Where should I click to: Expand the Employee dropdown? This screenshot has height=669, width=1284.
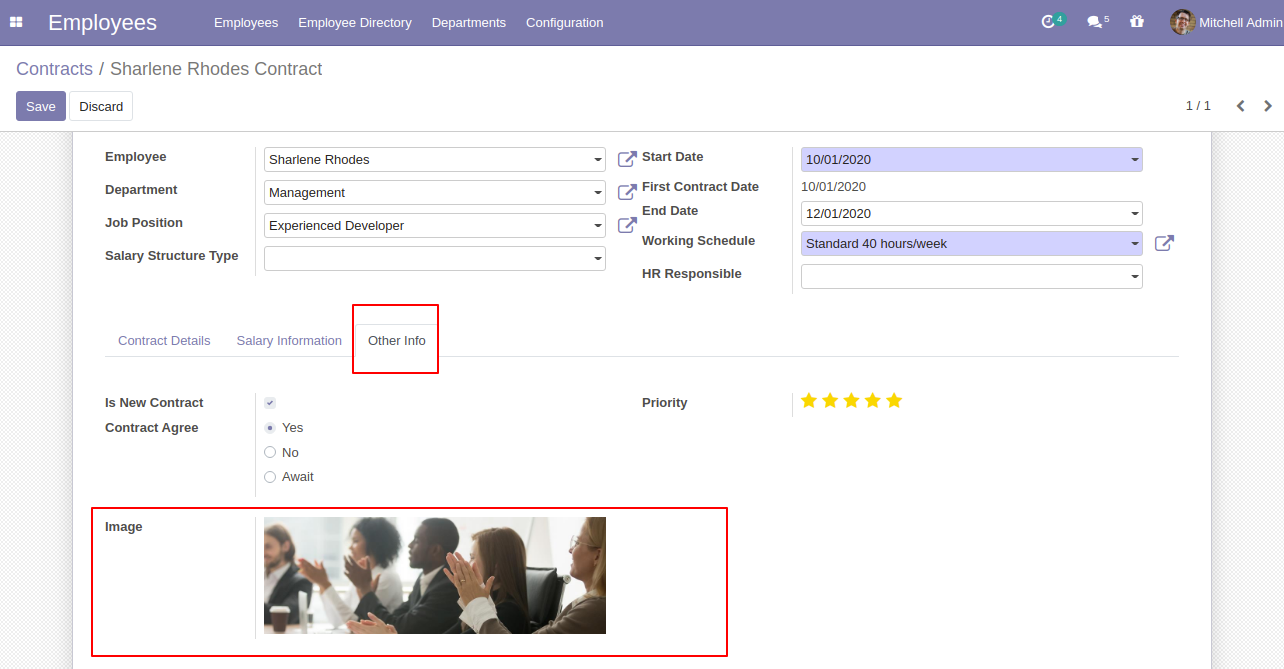point(598,160)
